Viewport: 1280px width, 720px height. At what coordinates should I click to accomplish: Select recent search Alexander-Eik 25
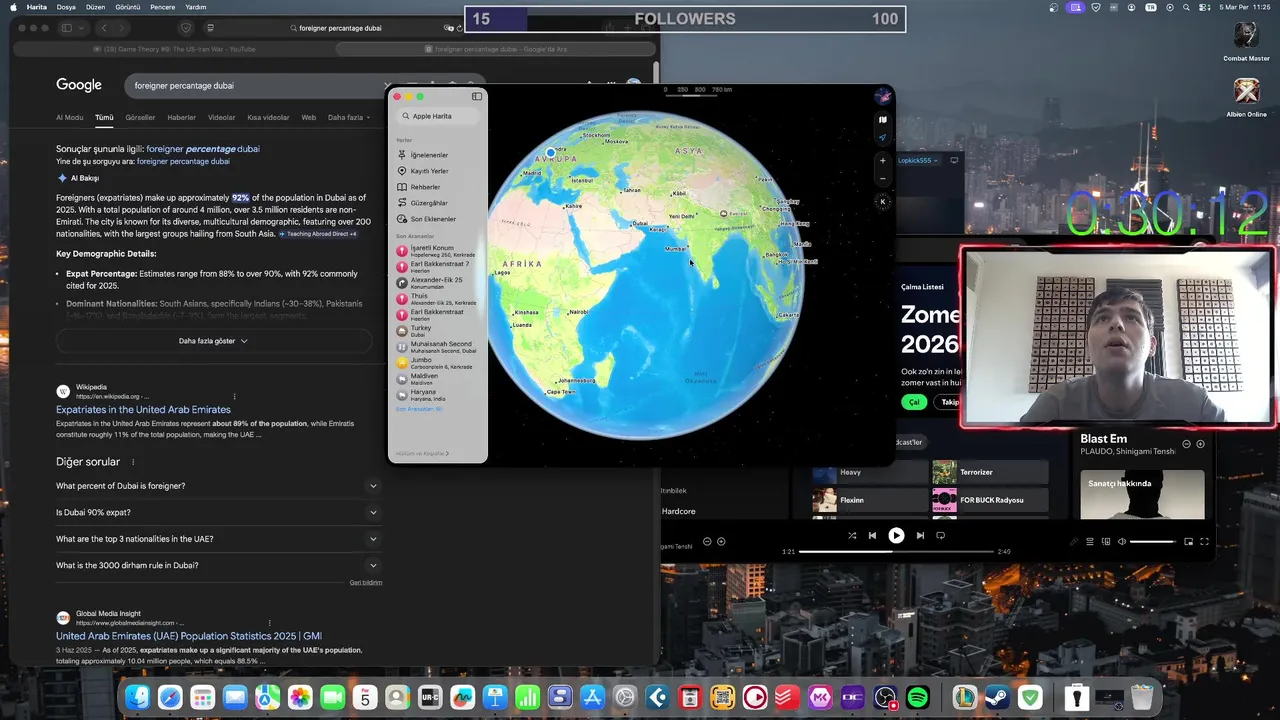tap(438, 283)
